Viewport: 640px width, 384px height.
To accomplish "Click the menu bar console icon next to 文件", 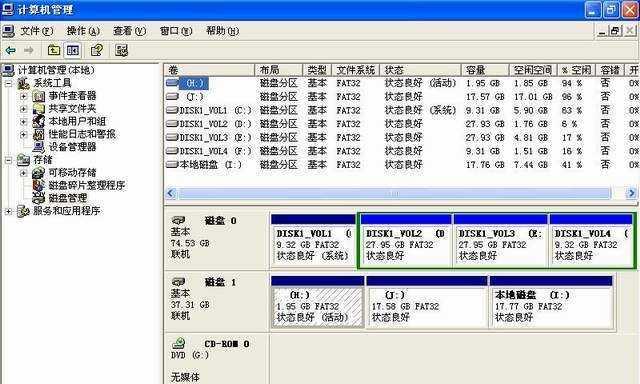I will tap(8, 31).
